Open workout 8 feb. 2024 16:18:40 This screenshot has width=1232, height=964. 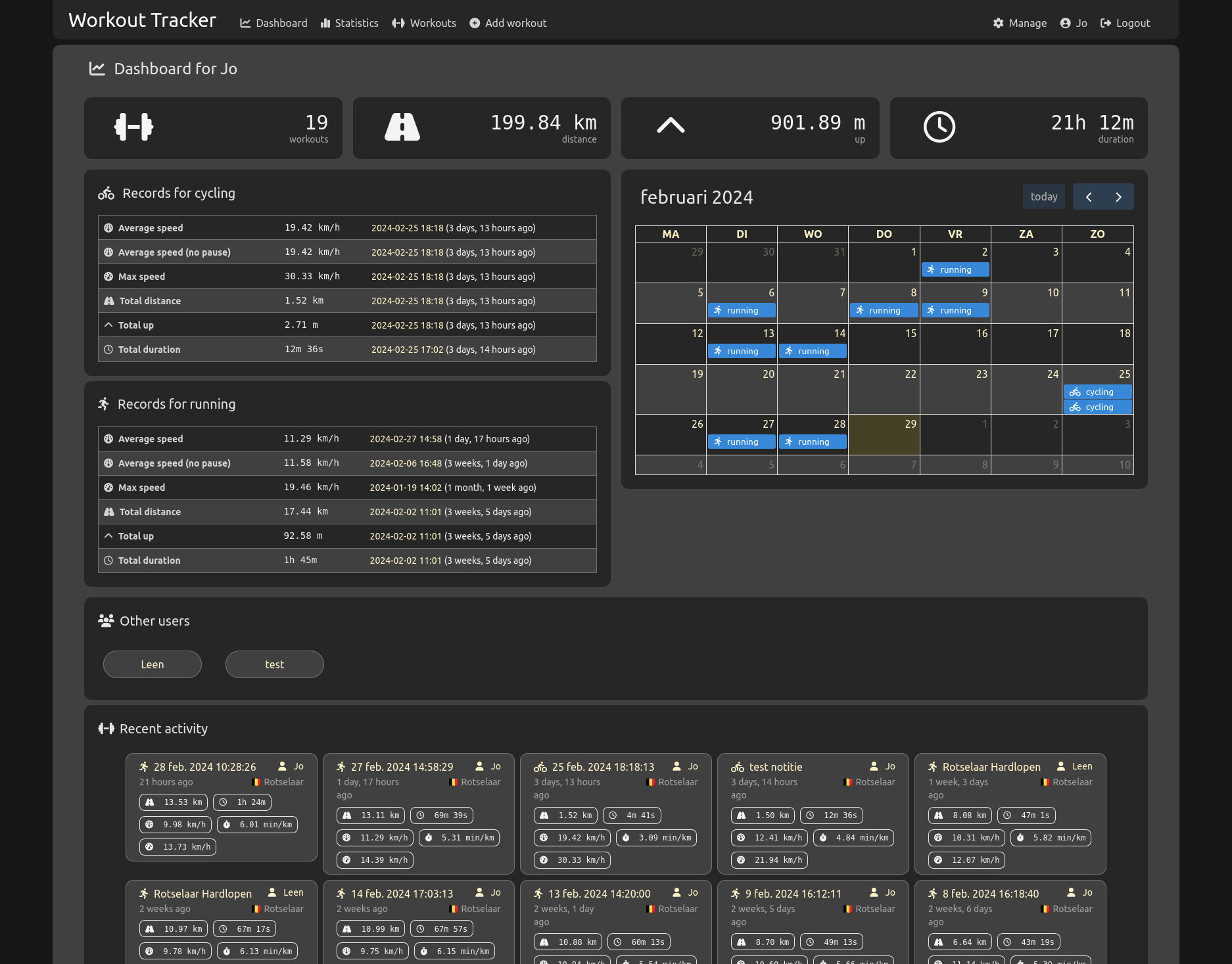point(991,894)
